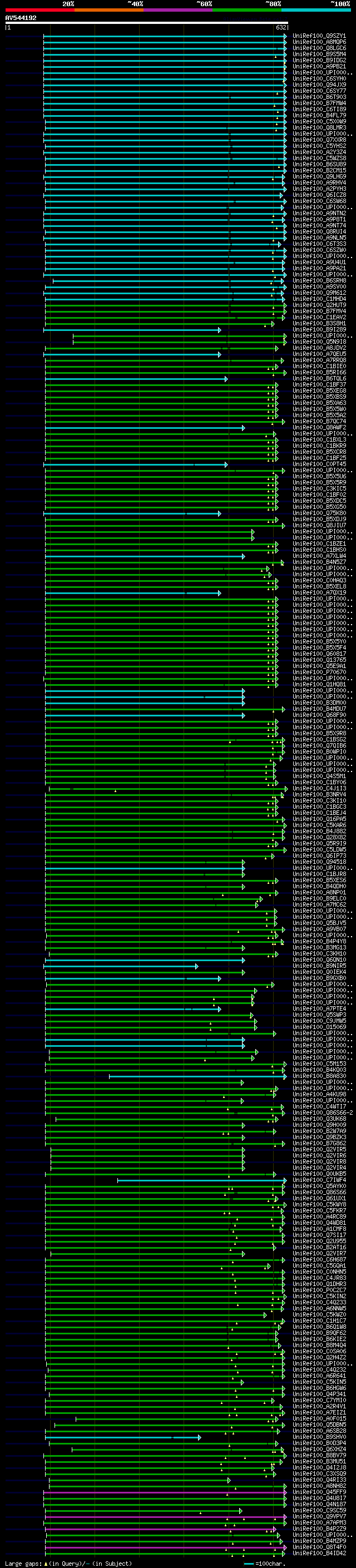Click hit UniRef100_C0PT45
Image resolution: width=356 pixels, height=1568 pixels.
319,464
